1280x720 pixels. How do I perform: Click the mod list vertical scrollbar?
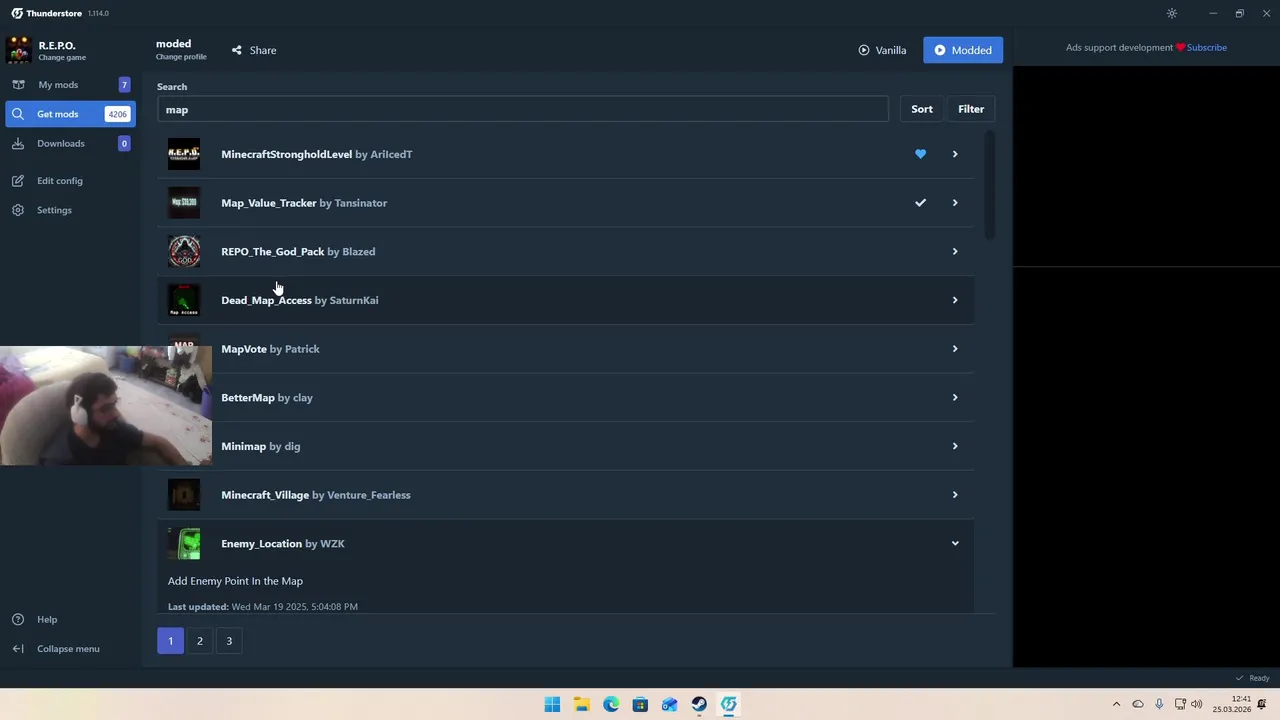coord(990,186)
